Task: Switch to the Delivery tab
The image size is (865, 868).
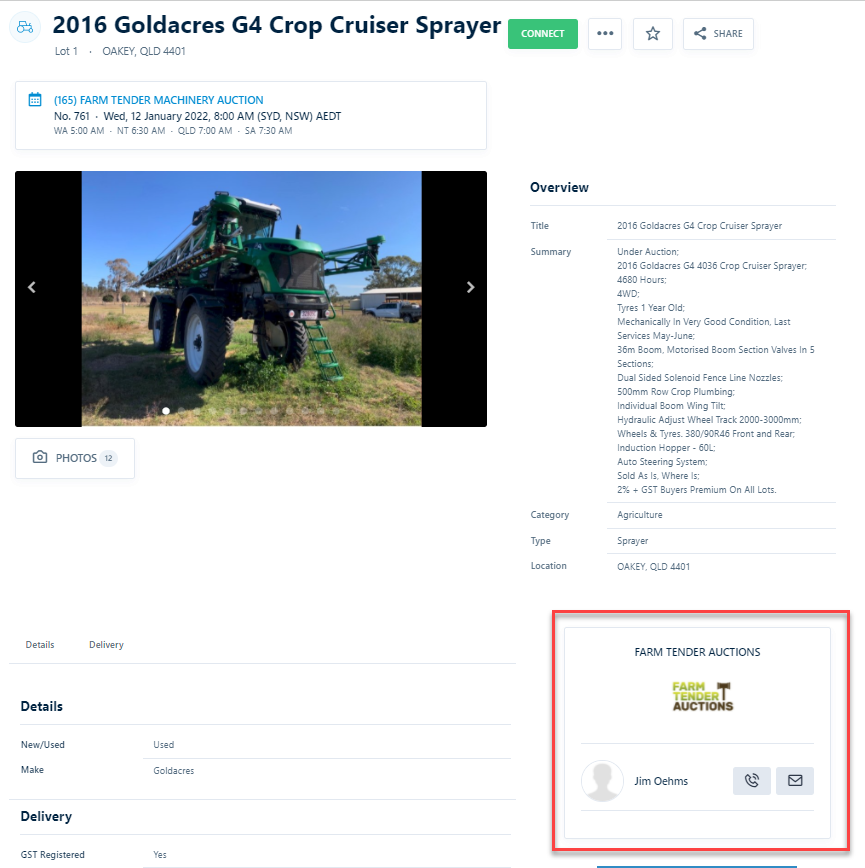Action: point(106,645)
